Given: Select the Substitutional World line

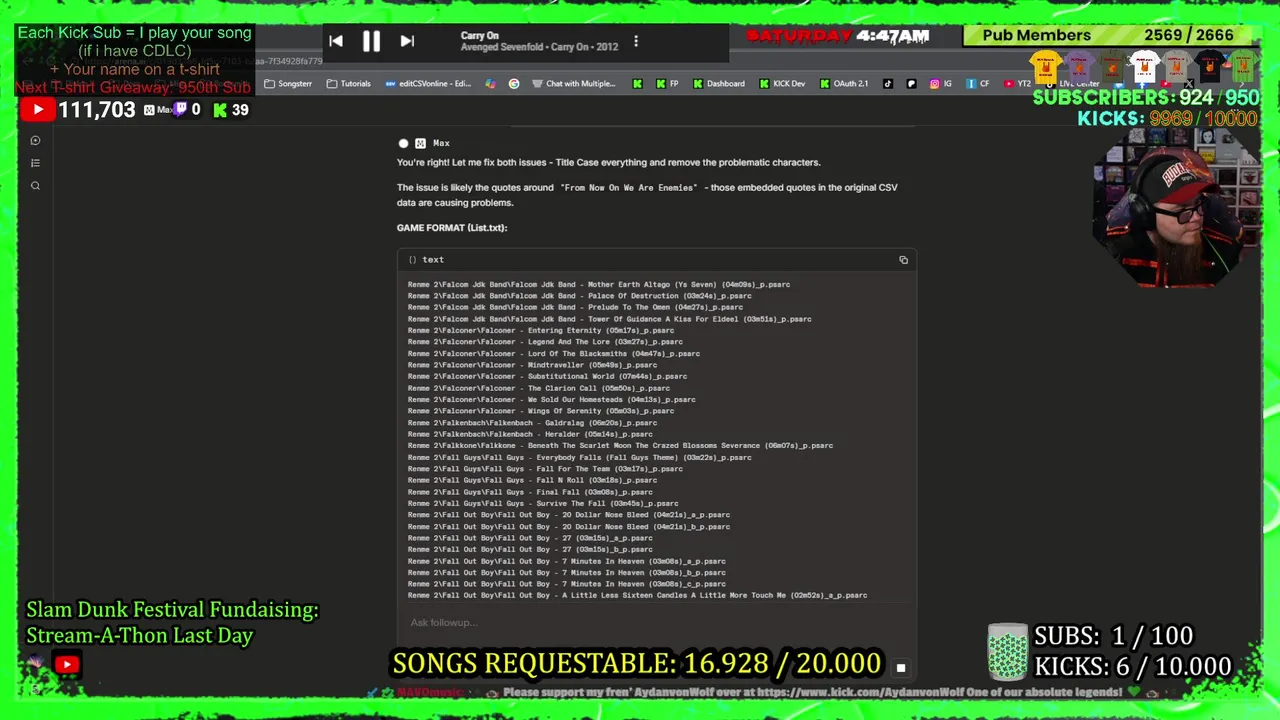Looking at the screenshot, I should (547, 376).
